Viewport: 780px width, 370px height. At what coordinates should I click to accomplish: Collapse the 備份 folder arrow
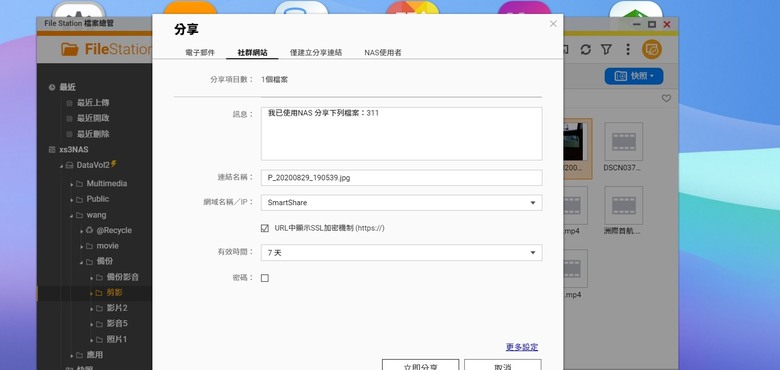click(82, 262)
